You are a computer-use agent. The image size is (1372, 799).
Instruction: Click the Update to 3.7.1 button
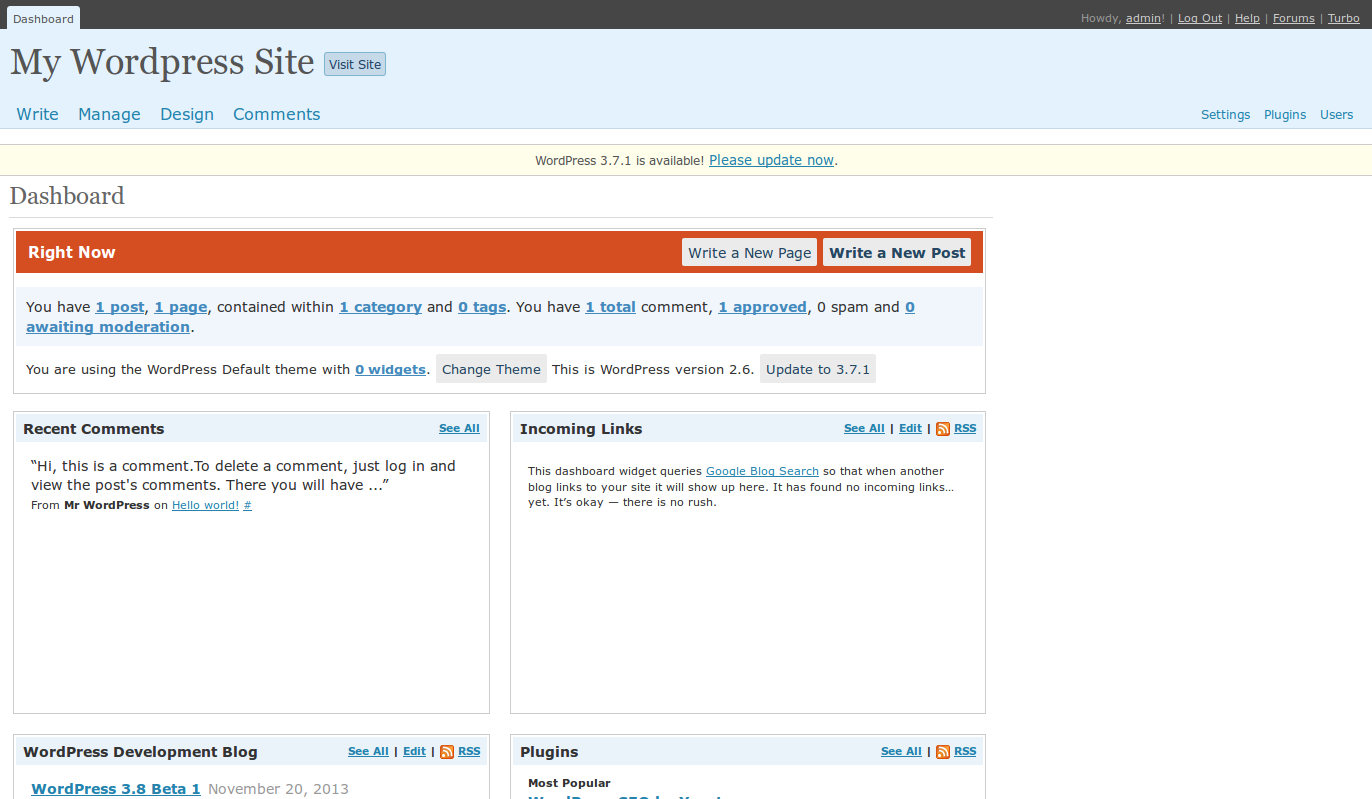tap(818, 369)
